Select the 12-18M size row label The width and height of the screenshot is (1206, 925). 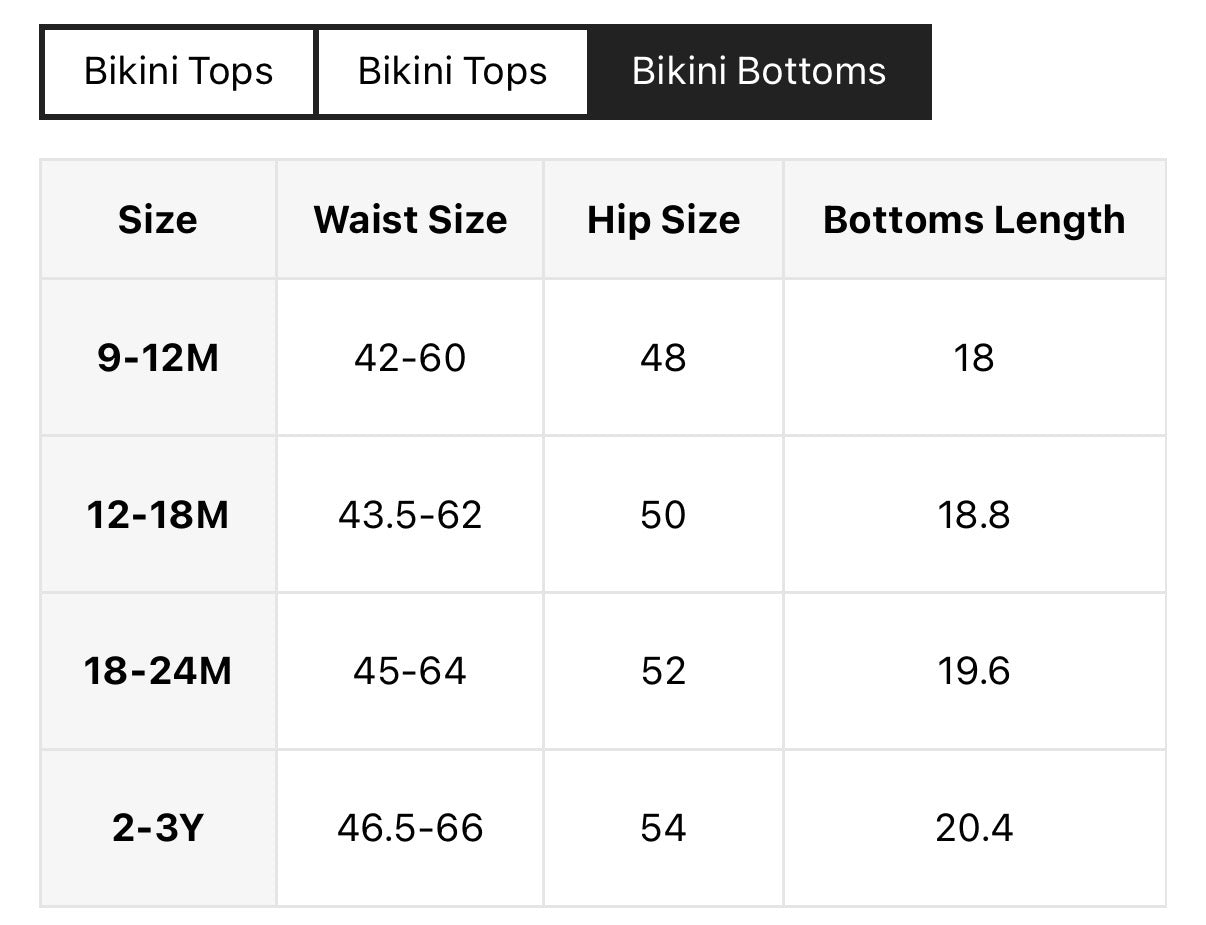158,515
